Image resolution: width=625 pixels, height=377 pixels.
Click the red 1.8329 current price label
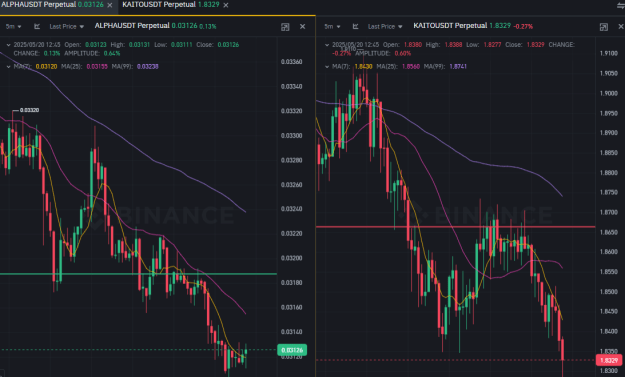click(609, 360)
